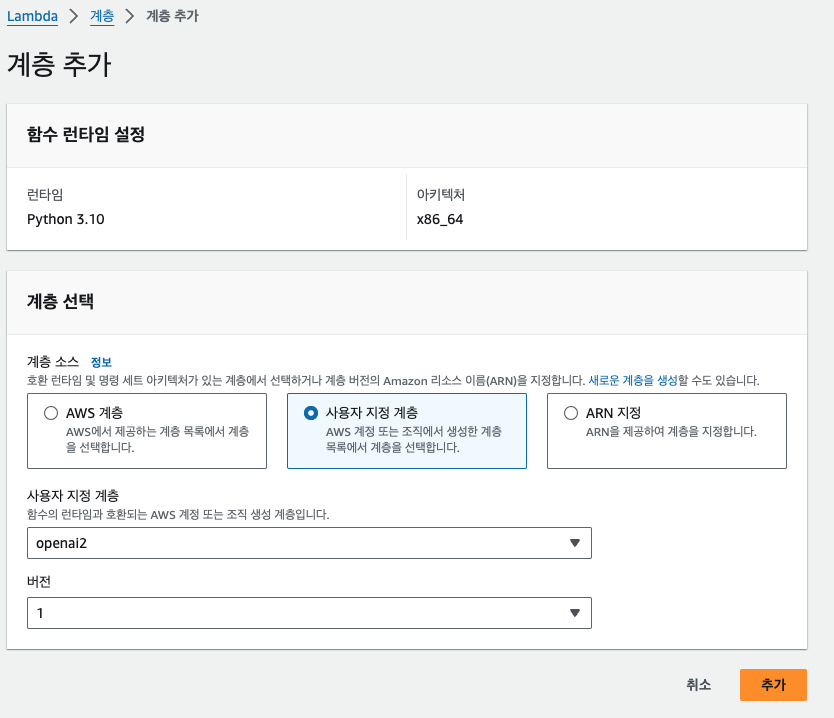Image resolution: width=834 pixels, height=718 pixels.
Task: Open the 버전 dropdown showing 1
Action: (309, 613)
